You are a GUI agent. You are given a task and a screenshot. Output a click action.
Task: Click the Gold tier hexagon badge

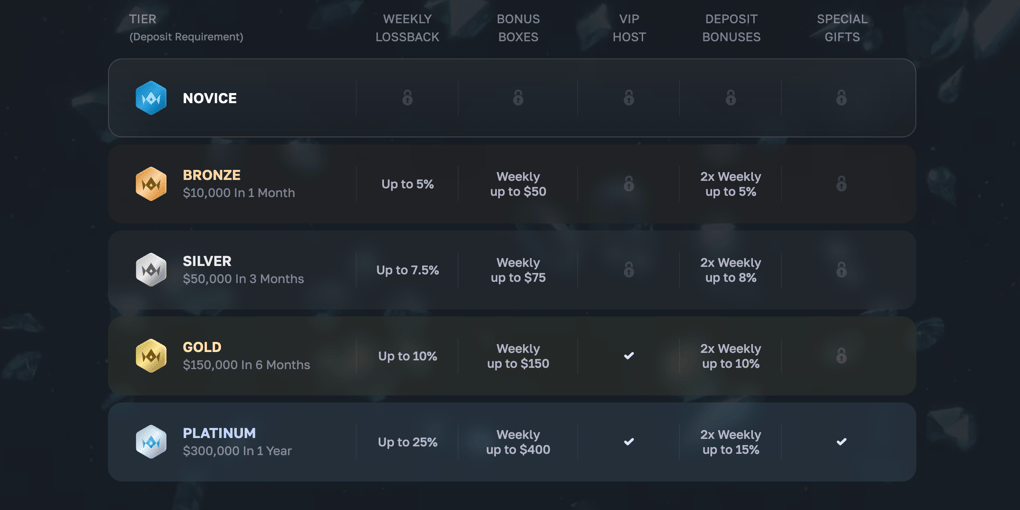point(151,356)
